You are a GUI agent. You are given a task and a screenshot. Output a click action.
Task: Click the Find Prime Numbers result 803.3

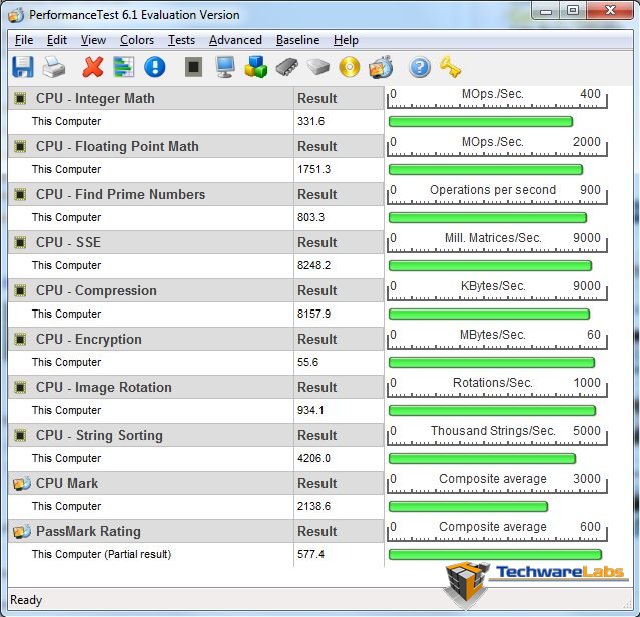pos(311,217)
